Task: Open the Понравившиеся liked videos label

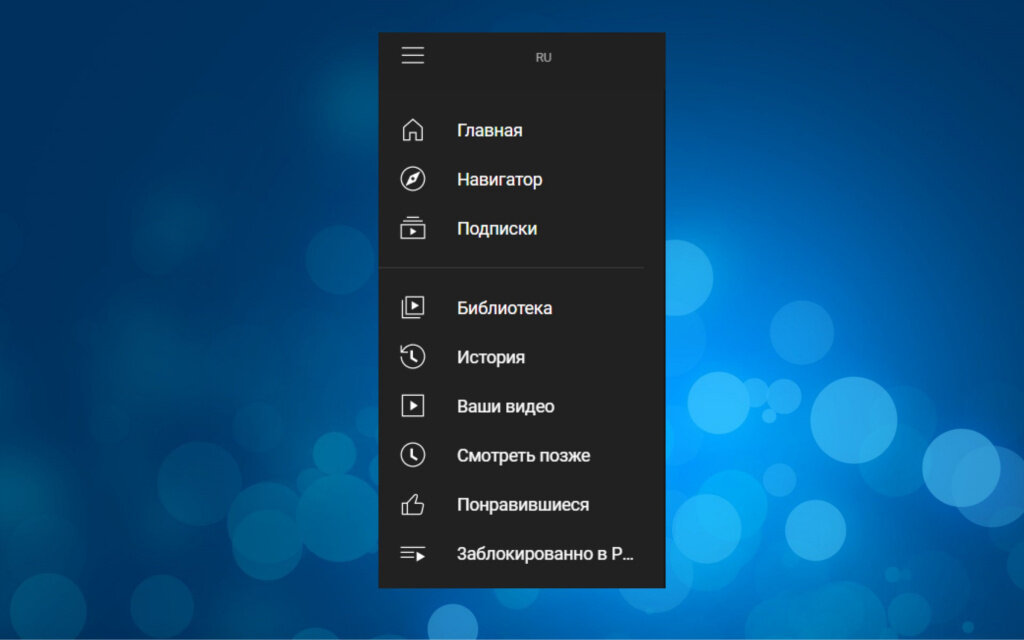Action: pos(523,505)
